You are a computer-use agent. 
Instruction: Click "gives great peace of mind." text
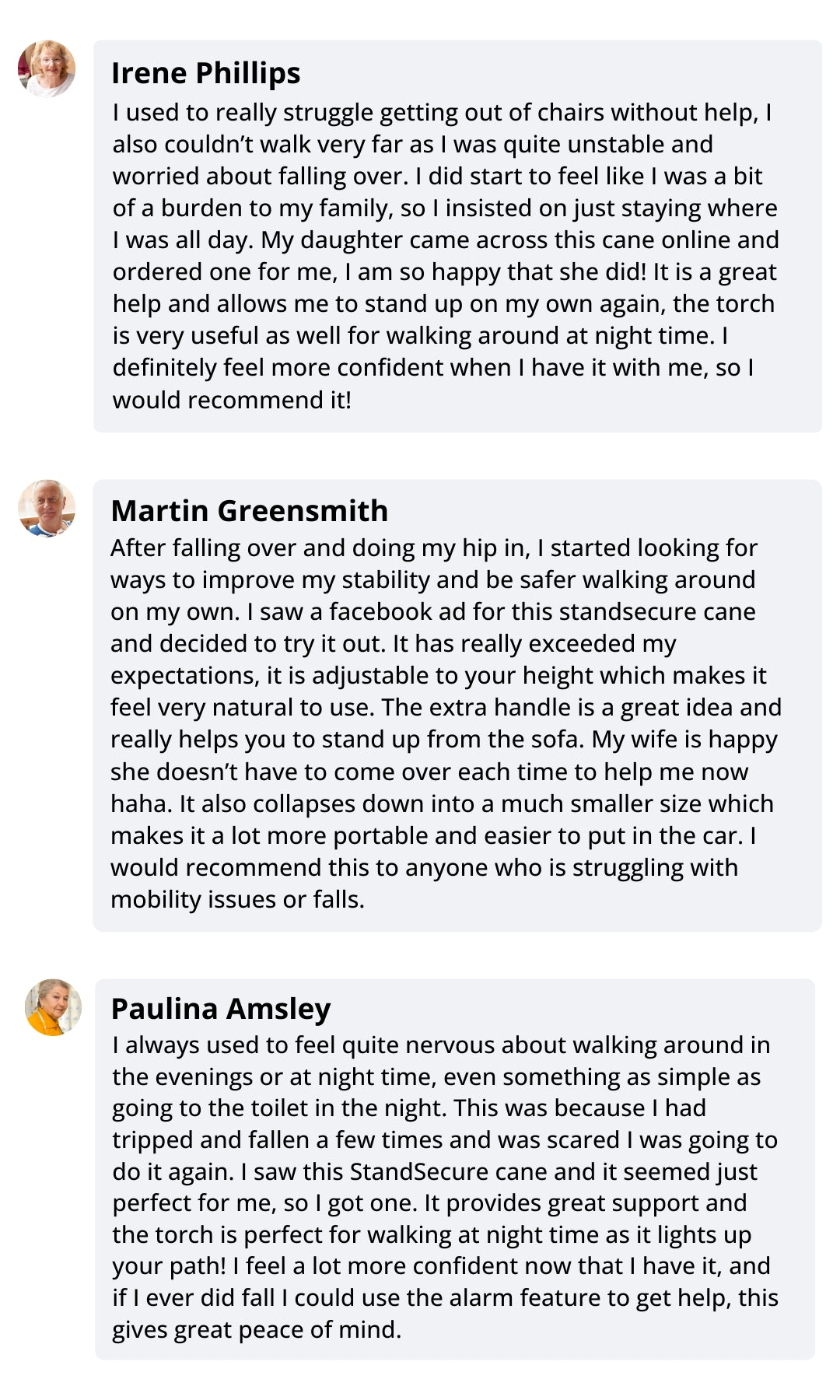tap(257, 1329)
